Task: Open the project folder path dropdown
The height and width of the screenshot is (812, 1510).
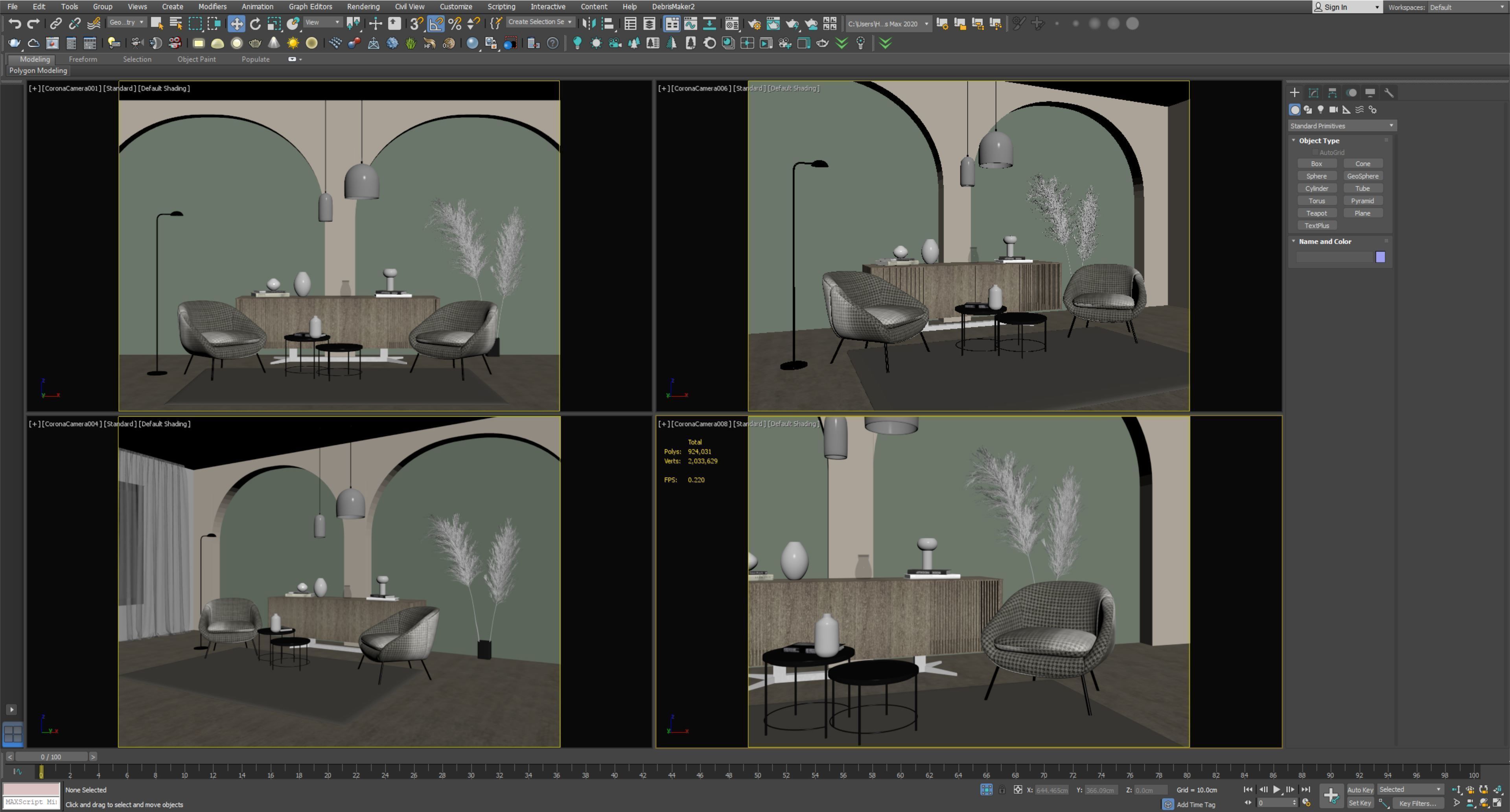Action: point(888,24)
